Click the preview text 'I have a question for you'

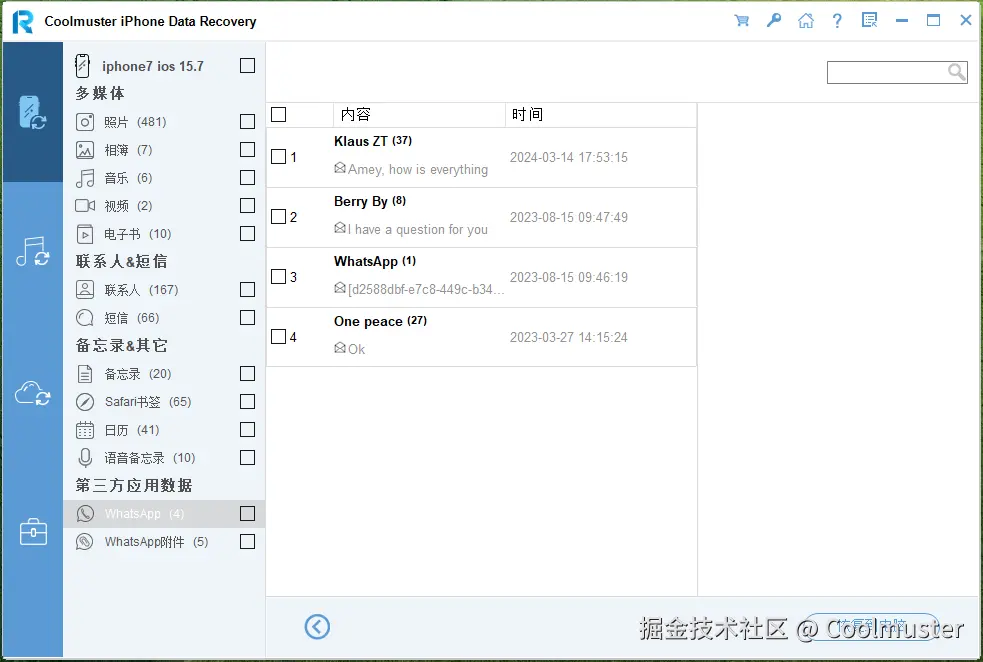click(418, 229)
